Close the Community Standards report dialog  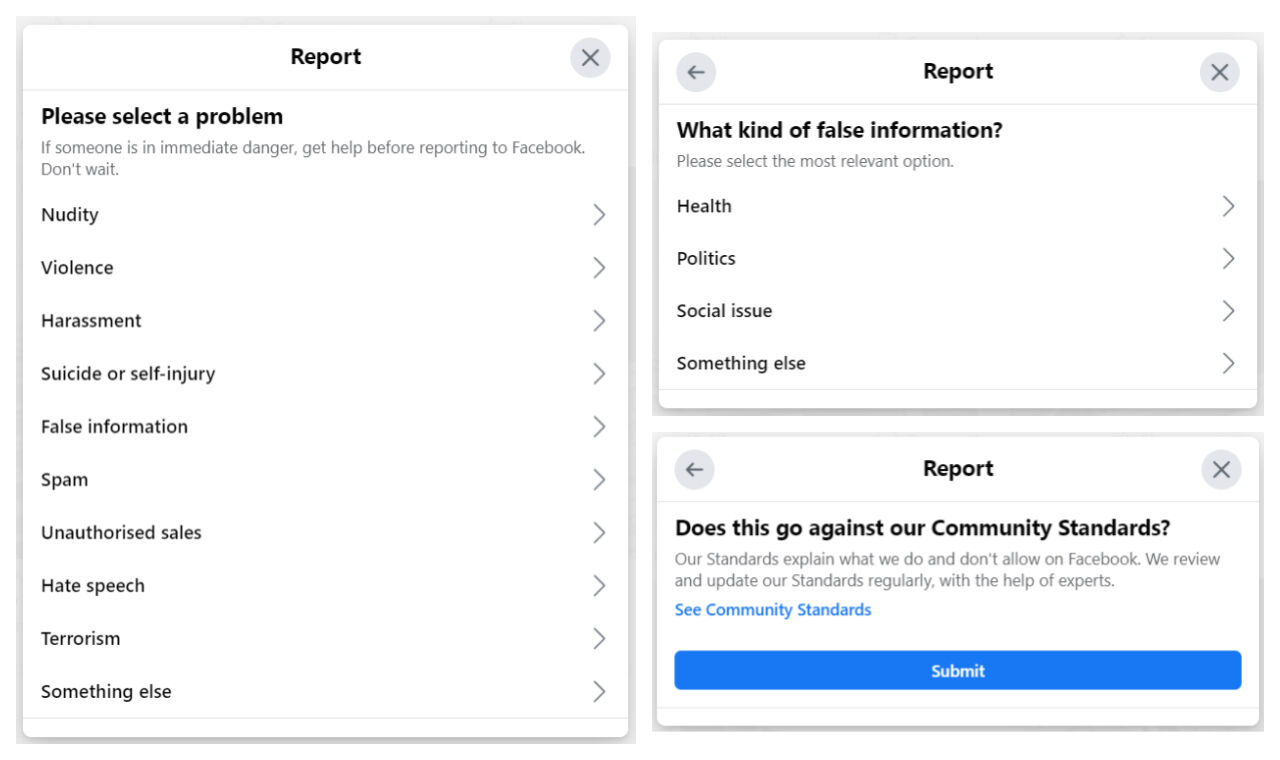pos(1221,470)
